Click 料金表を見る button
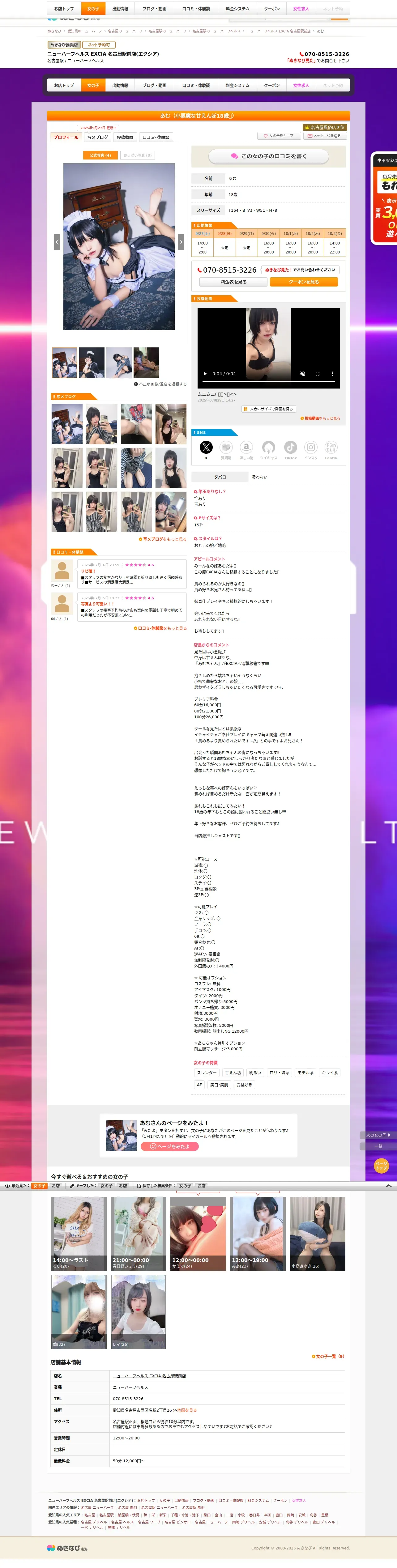The image size is (397, 1568). (x=233, y=282)
